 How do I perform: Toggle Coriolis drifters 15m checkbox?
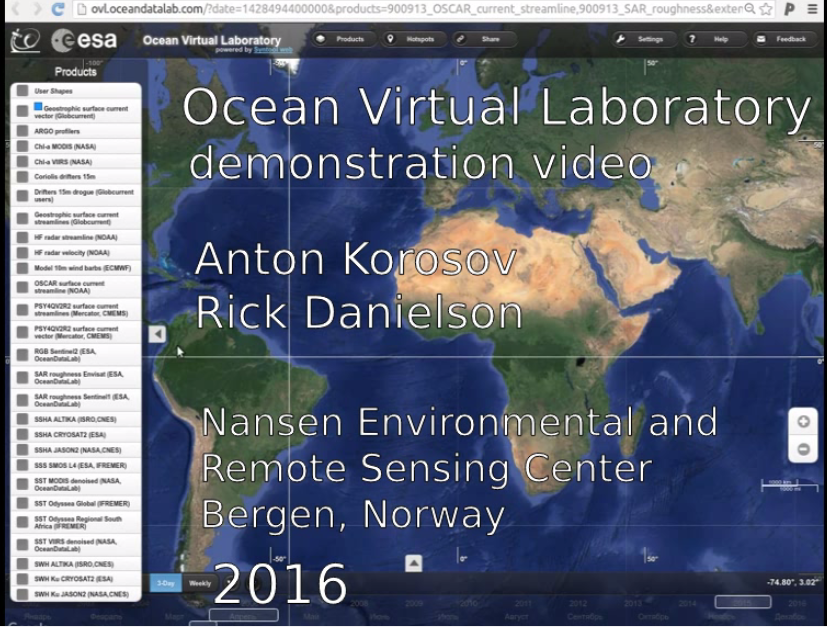coord(22,177)
